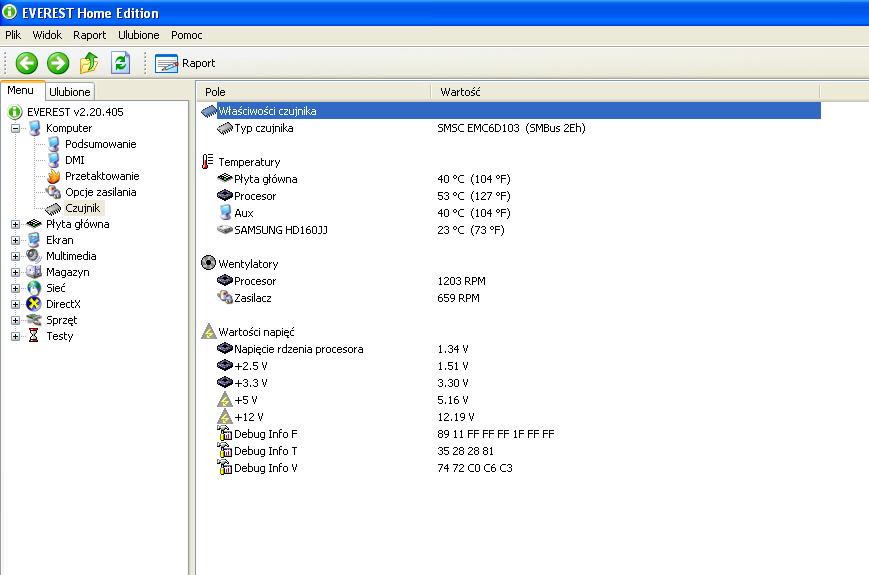Image resolution: width=869 pixels, height=575 pixels.
Task: Click the value 53 °C (127 °F)
Action: pos(474,196)
